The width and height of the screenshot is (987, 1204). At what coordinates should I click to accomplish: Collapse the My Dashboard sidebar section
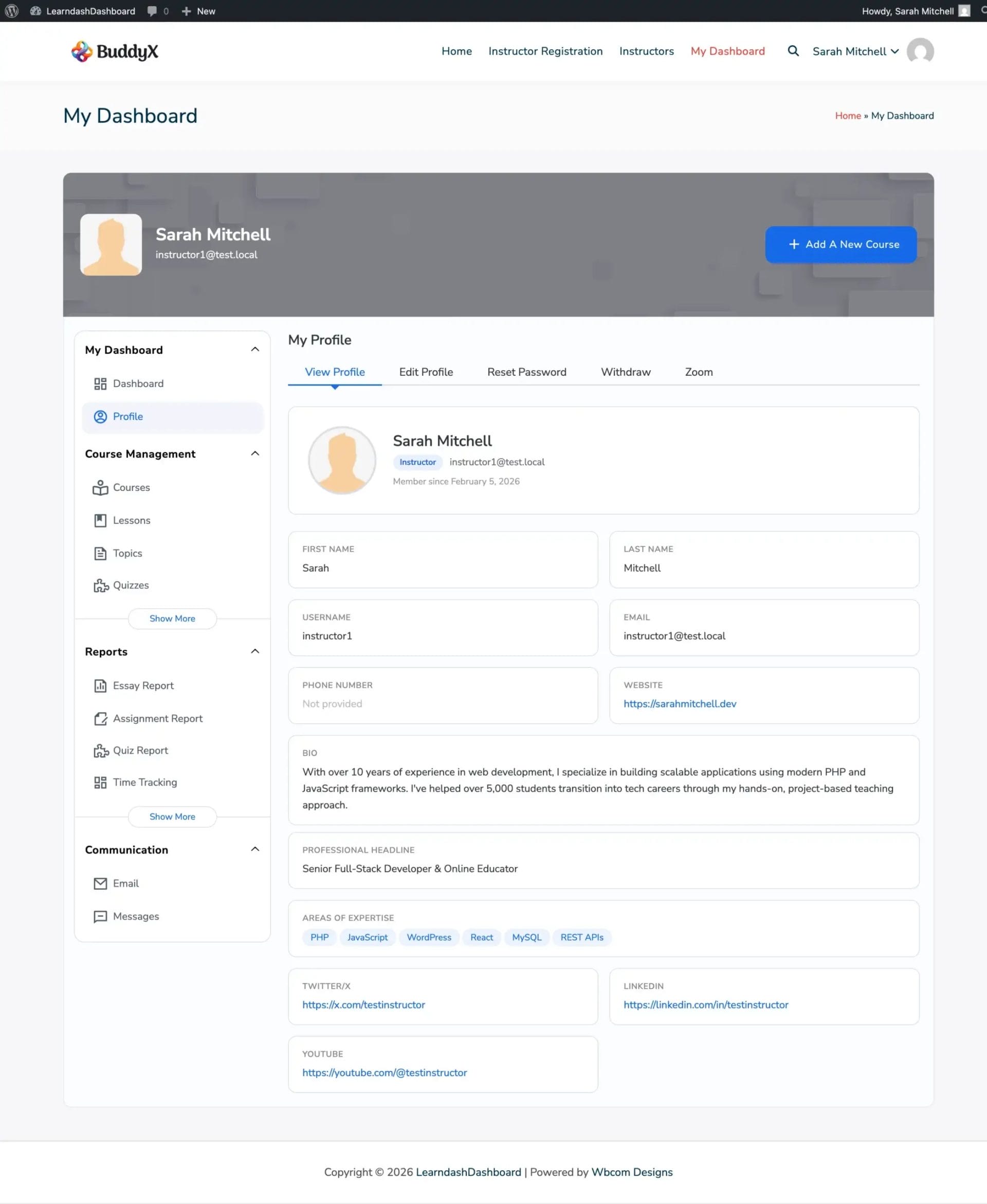pyautogui.click(x=254, y=349)
